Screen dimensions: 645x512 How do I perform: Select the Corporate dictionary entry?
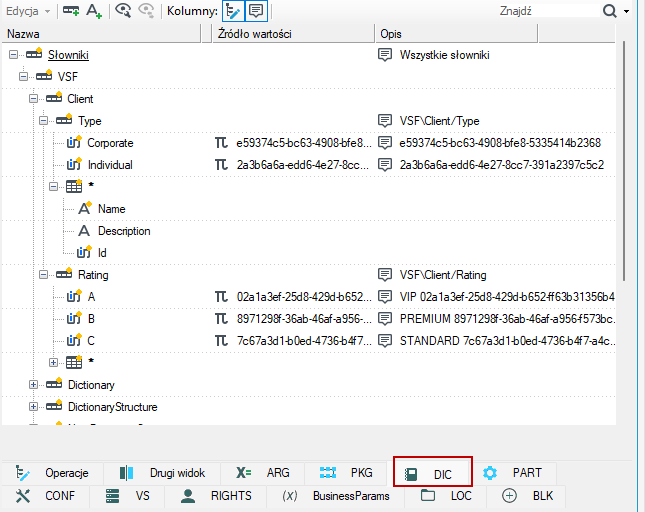(x=110, y=143)
